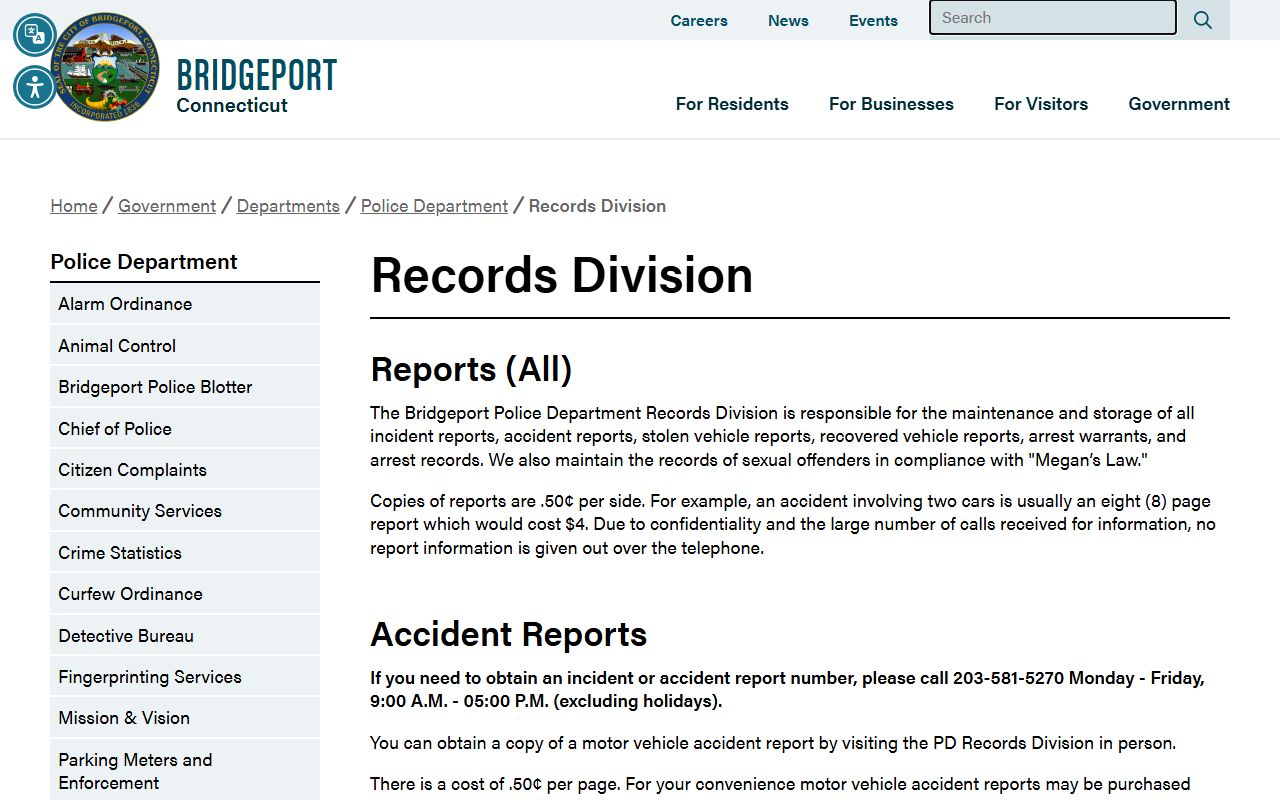Select the Departments breadcrumb link
This screenshot has height=800, width=1280.
point(288,206)
